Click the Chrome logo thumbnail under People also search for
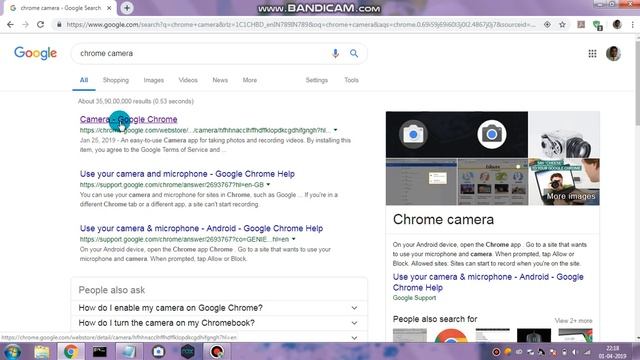Image resolution: width=640 pixels, height=360 pixels. pyautogui.click(x=451, y=336)
